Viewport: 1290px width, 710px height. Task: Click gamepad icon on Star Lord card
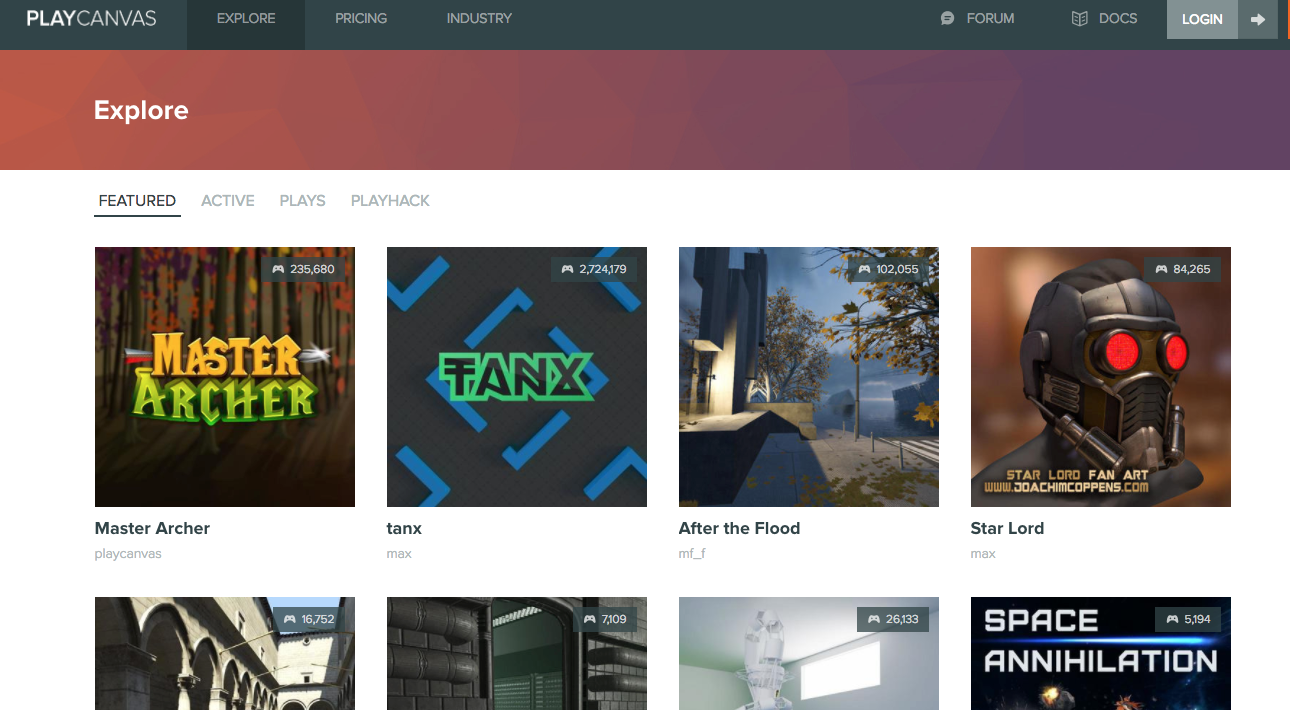click(1161, 269)
